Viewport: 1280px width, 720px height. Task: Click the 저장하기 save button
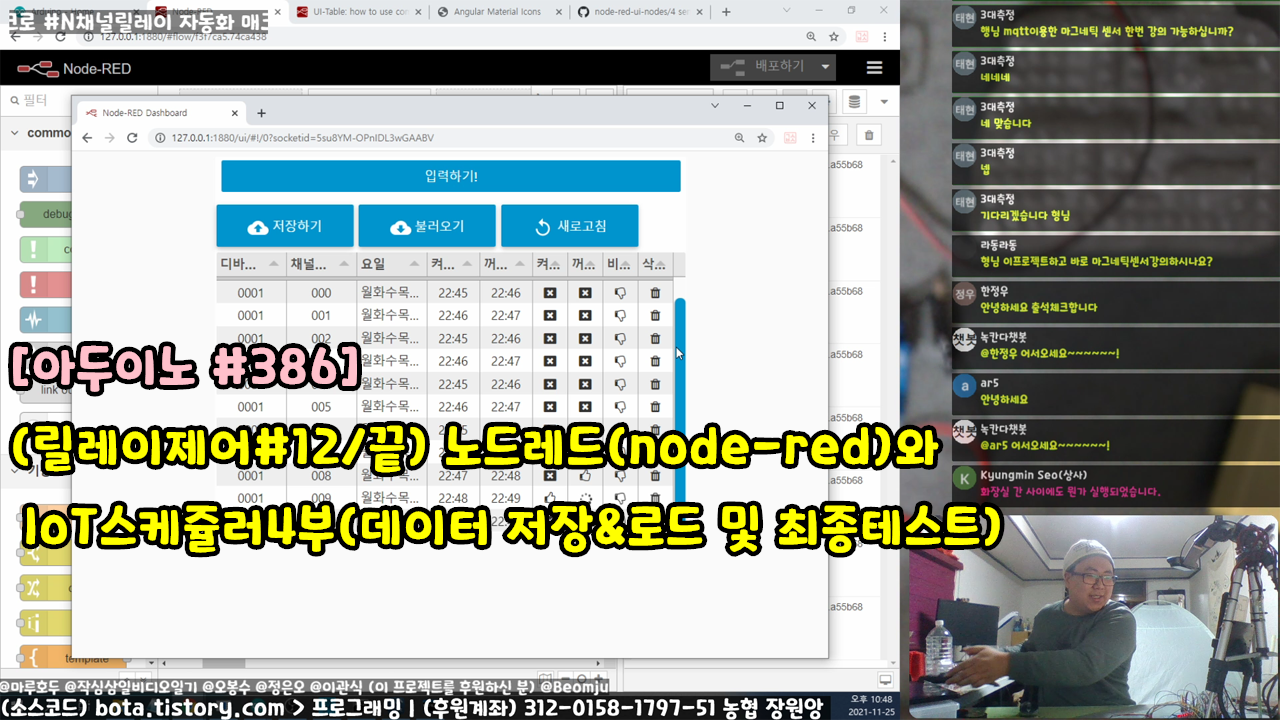(285, 226)
